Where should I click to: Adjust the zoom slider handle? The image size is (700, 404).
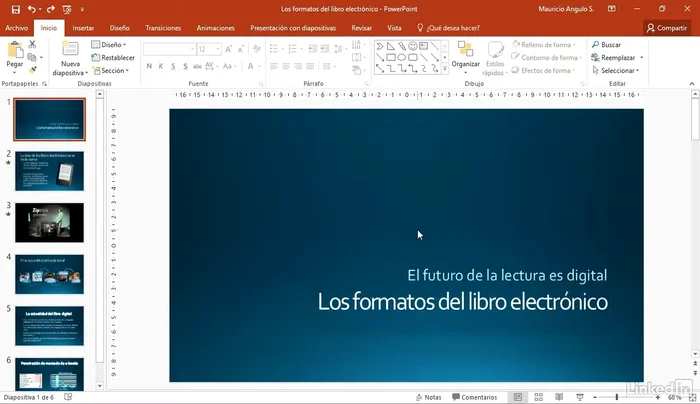coord(617,397)
